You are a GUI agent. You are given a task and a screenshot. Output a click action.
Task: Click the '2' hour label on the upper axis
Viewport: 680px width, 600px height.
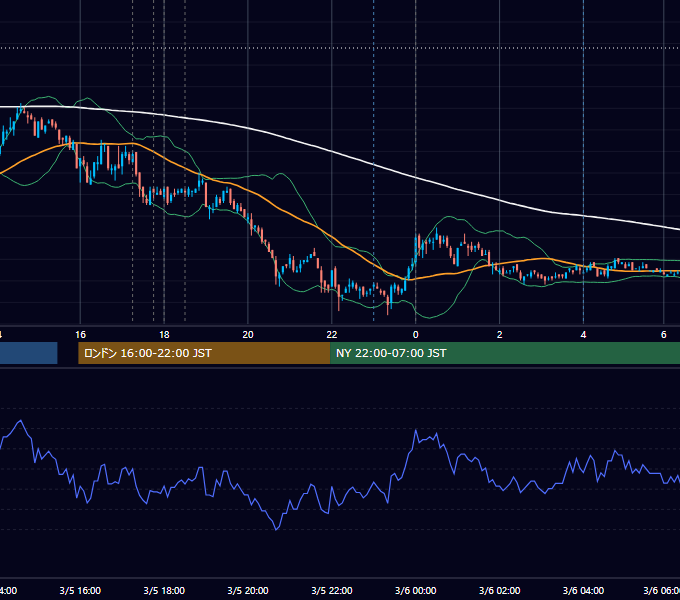[x=500, y=335]
